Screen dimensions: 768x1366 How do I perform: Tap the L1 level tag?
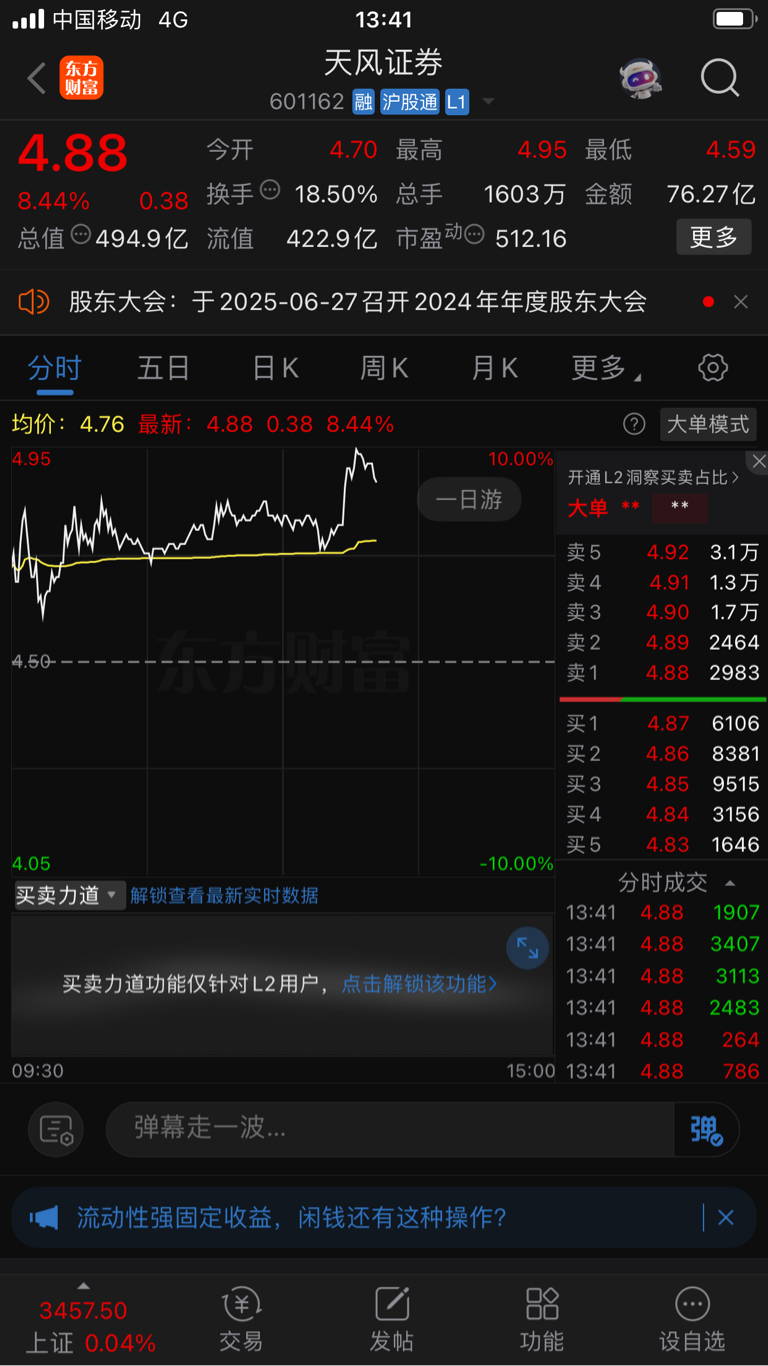pyautogui.click(x=457, y=101)
